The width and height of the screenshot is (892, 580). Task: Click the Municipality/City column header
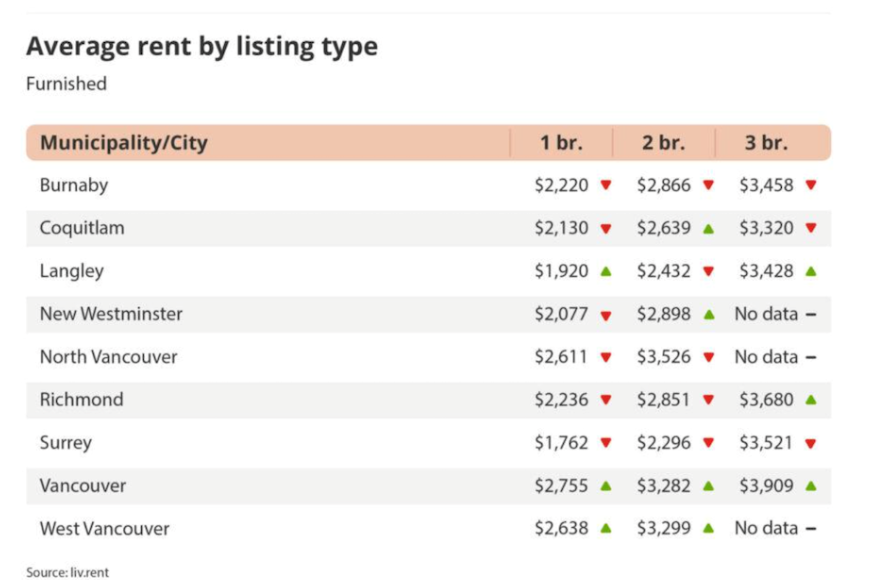point(124,143)
